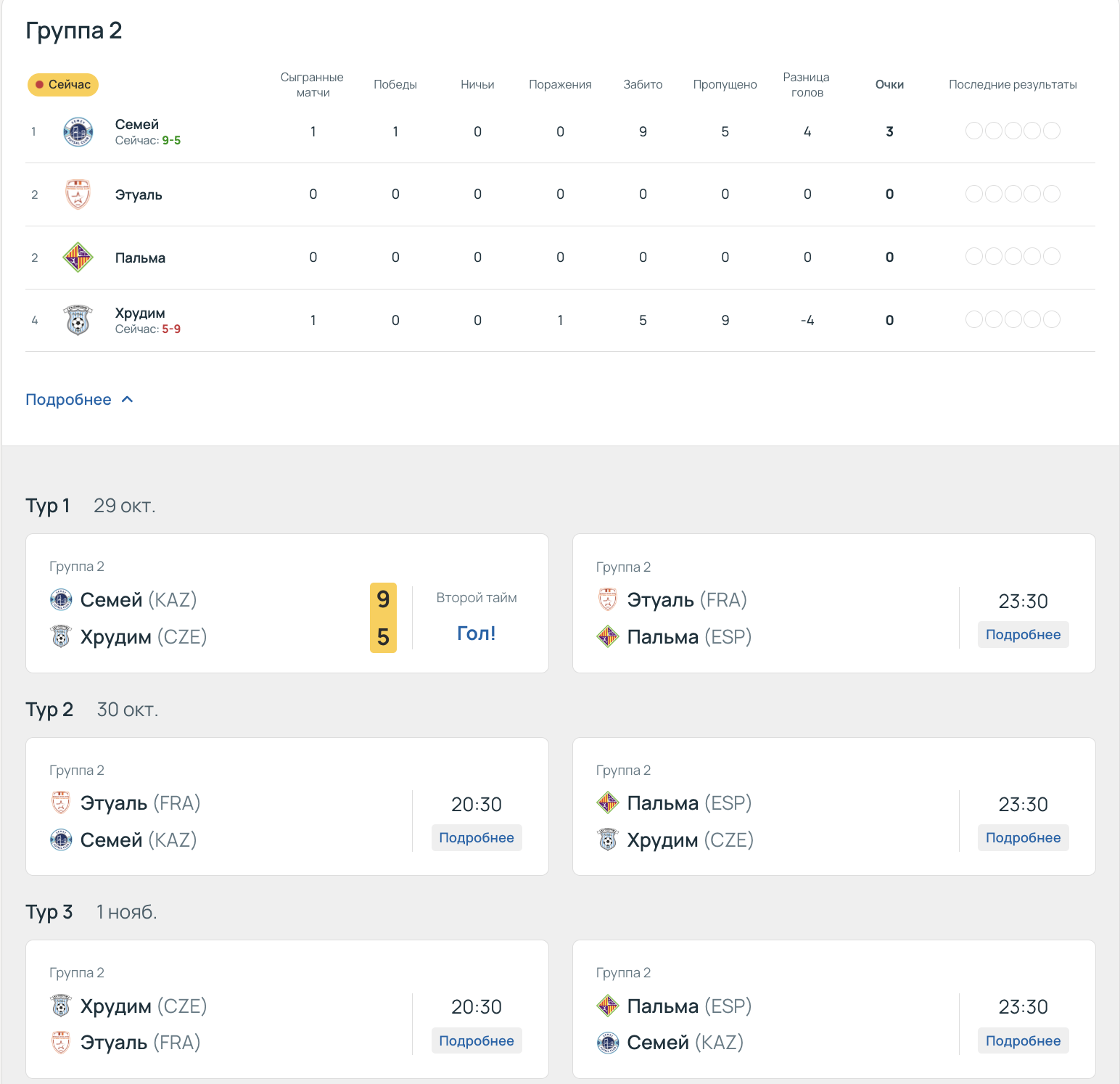Click the Разница голов column header
The width and height of the screenshot is (1120, 1084).
[x=807, y=85]
